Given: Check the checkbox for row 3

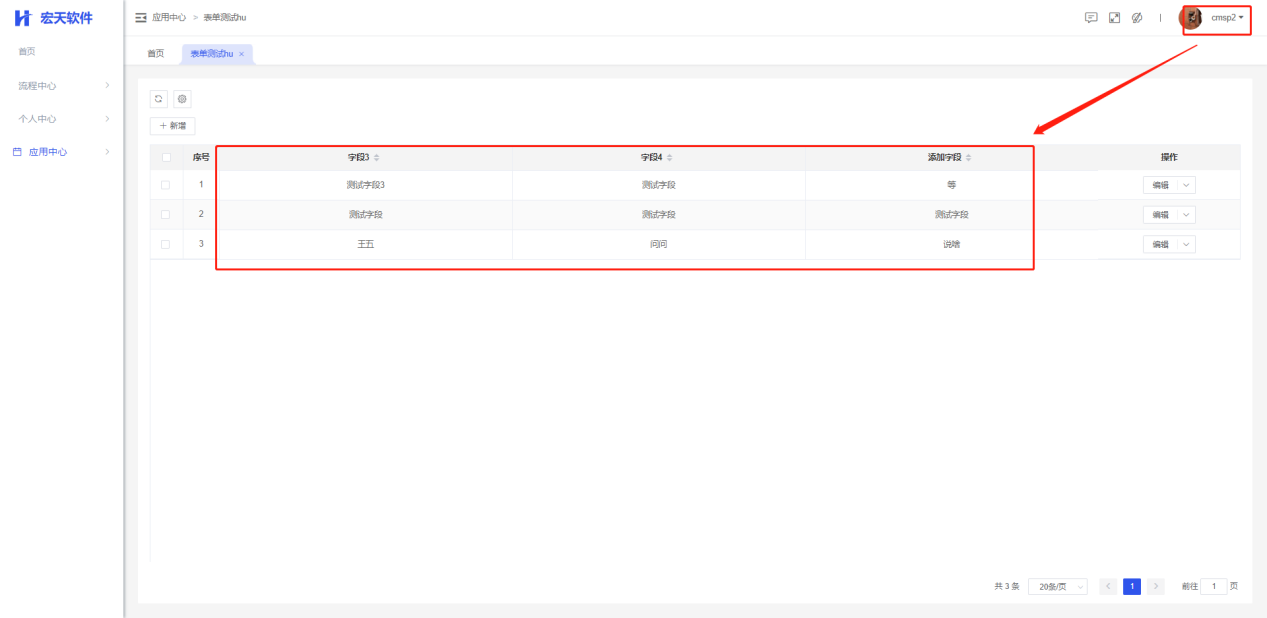Looking at the screenshot, I should click(x=166, y=244).
